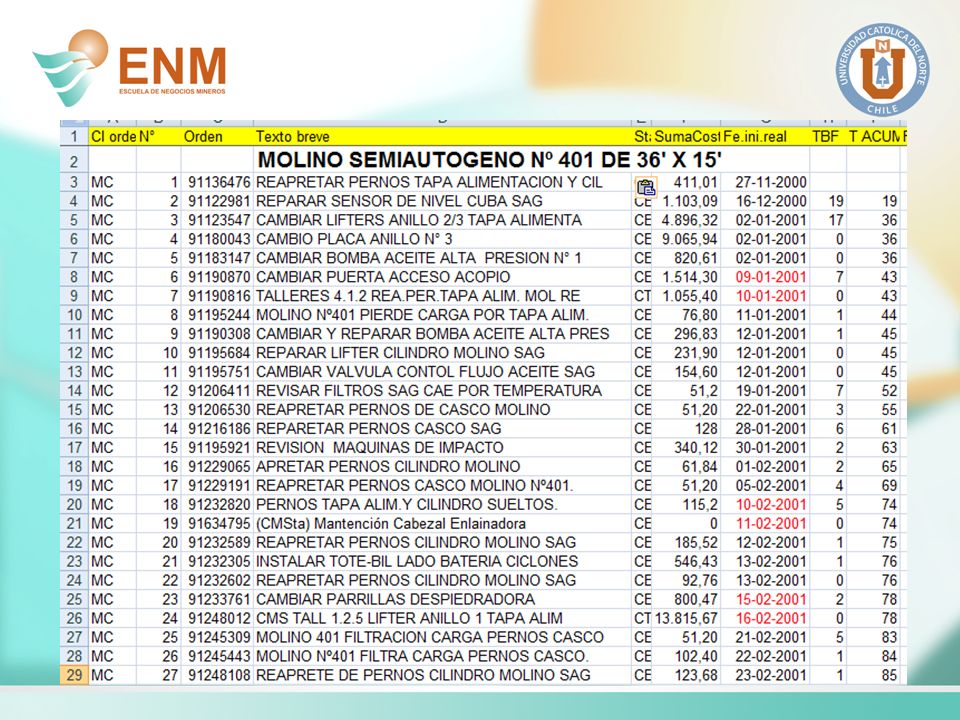Select cell 'REPARAR SENSOR DE NIVEL CUBA SAG'

pos(443,201)
